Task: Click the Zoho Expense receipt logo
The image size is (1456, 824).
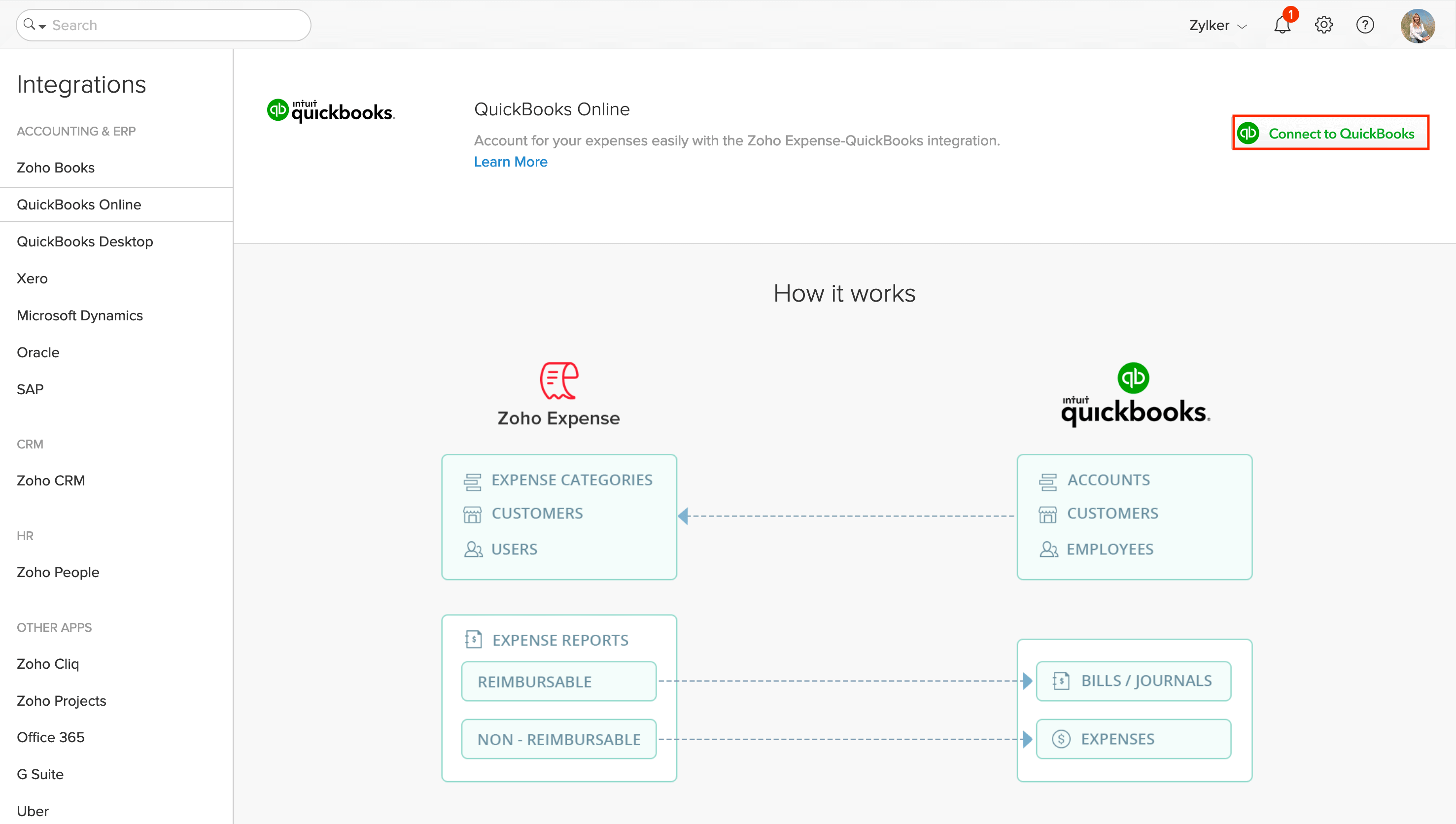Action: point(558,380)
